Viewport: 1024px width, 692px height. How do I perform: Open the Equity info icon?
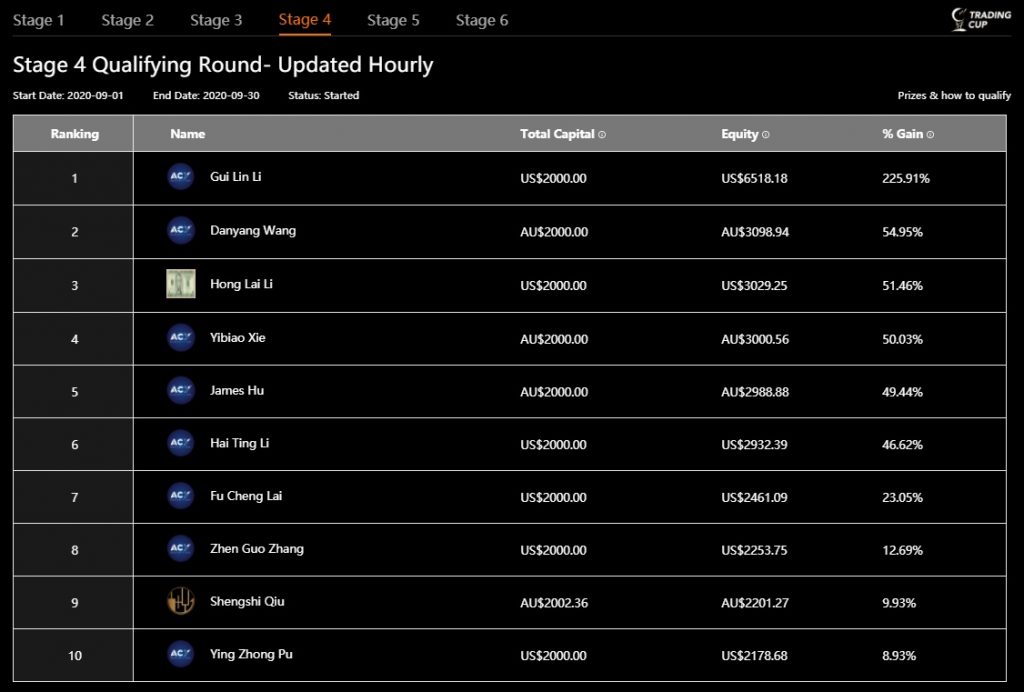(x=765, y=134)
